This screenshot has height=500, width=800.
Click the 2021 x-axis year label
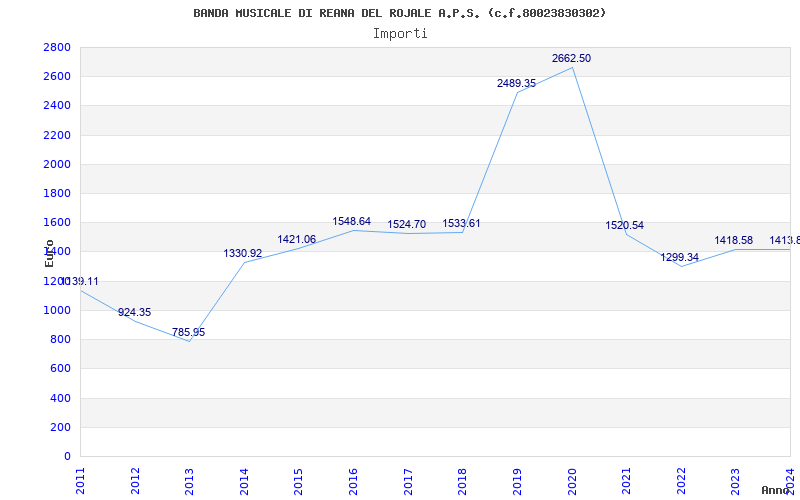pyautogui.click(x=626, y=481)
